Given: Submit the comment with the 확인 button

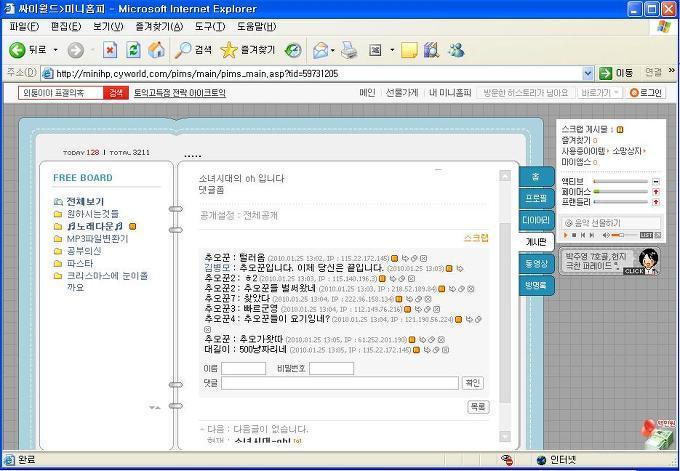Looking at the screenshot, I should 473,383.
